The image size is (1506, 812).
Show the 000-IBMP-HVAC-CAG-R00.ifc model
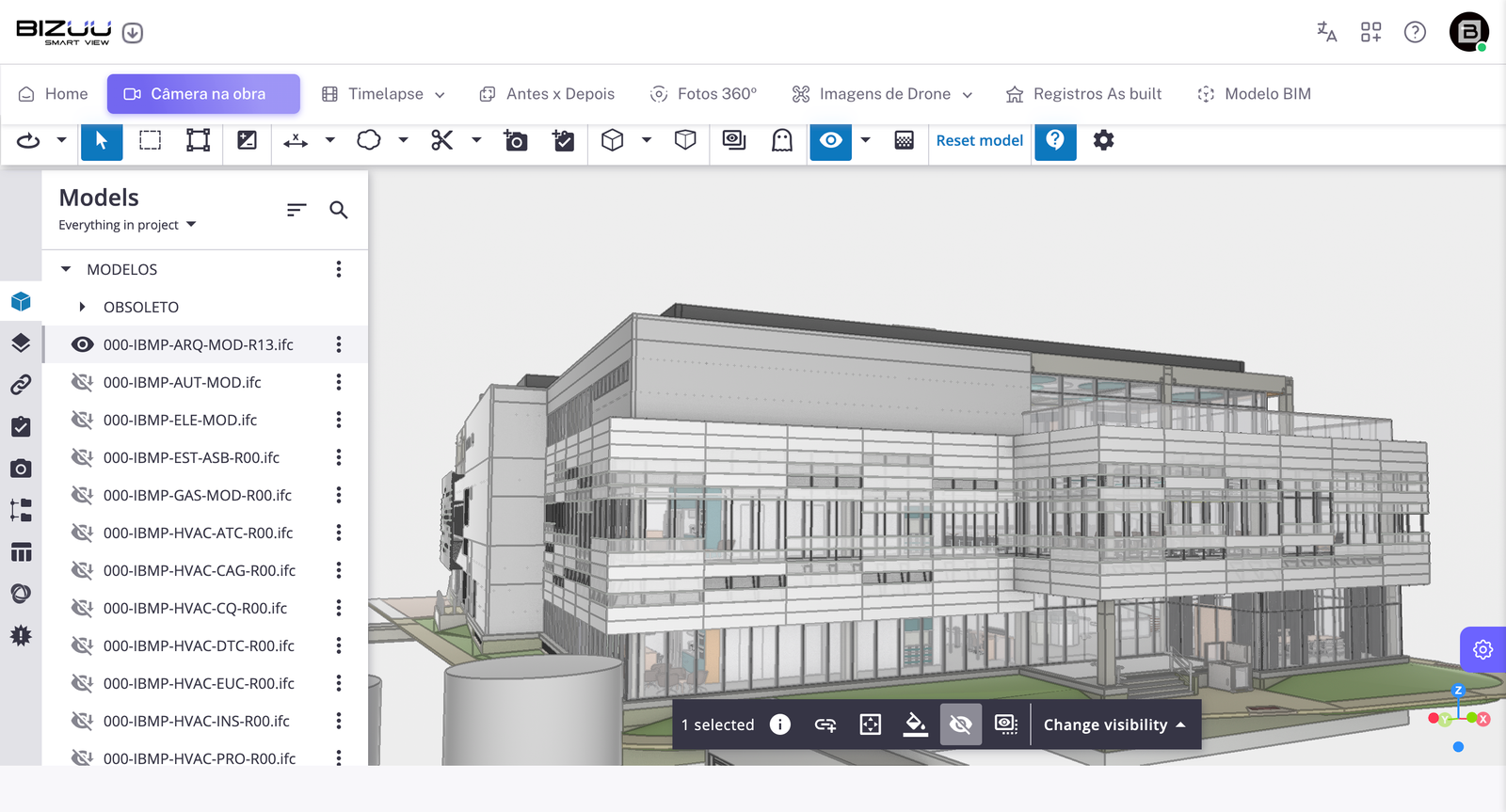pos(83,570)
